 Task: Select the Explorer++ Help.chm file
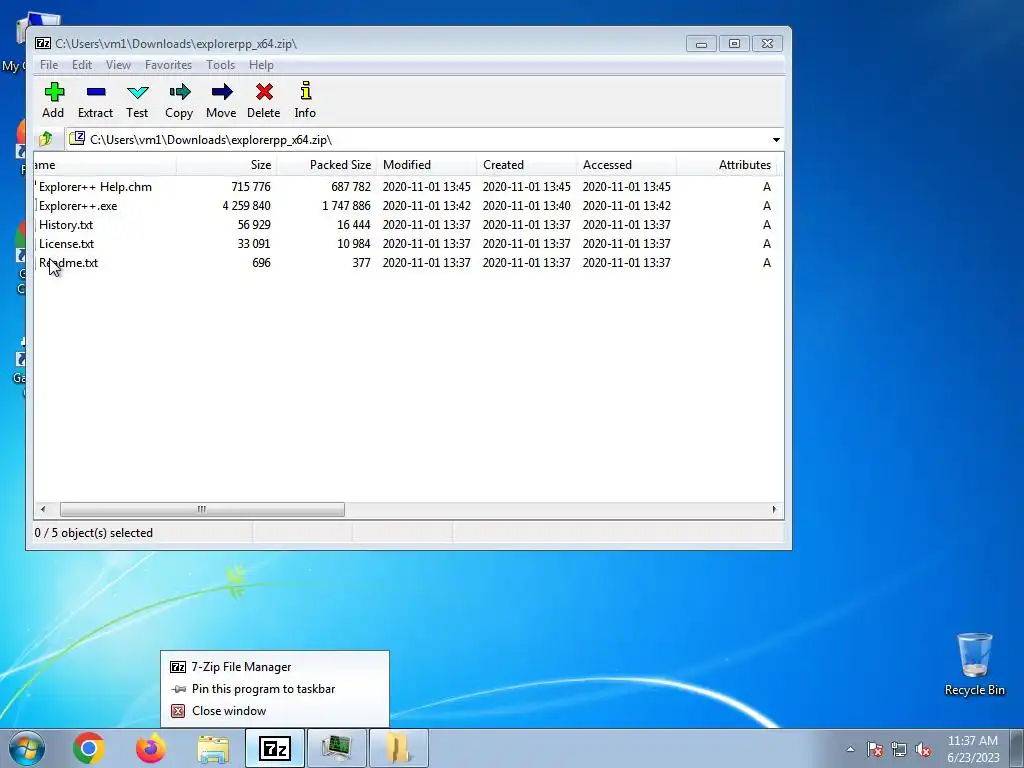click(95, 187)
